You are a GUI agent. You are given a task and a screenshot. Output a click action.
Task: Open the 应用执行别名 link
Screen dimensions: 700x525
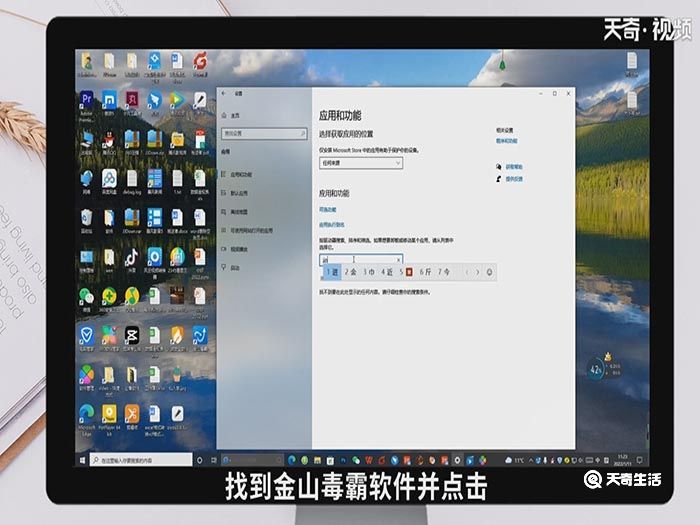pos(332,225)
